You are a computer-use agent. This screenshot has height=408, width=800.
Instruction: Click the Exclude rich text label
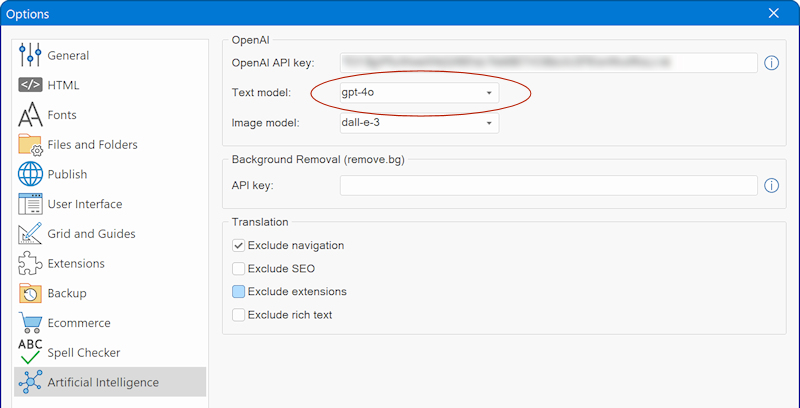290,315
